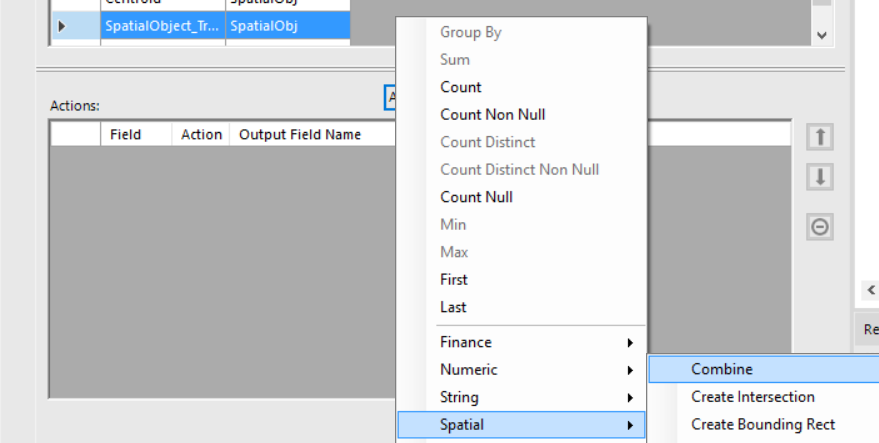Choose First aggregation option
Image resolution: width=879 pixels, height=443 pixels.
coord(454,279)
